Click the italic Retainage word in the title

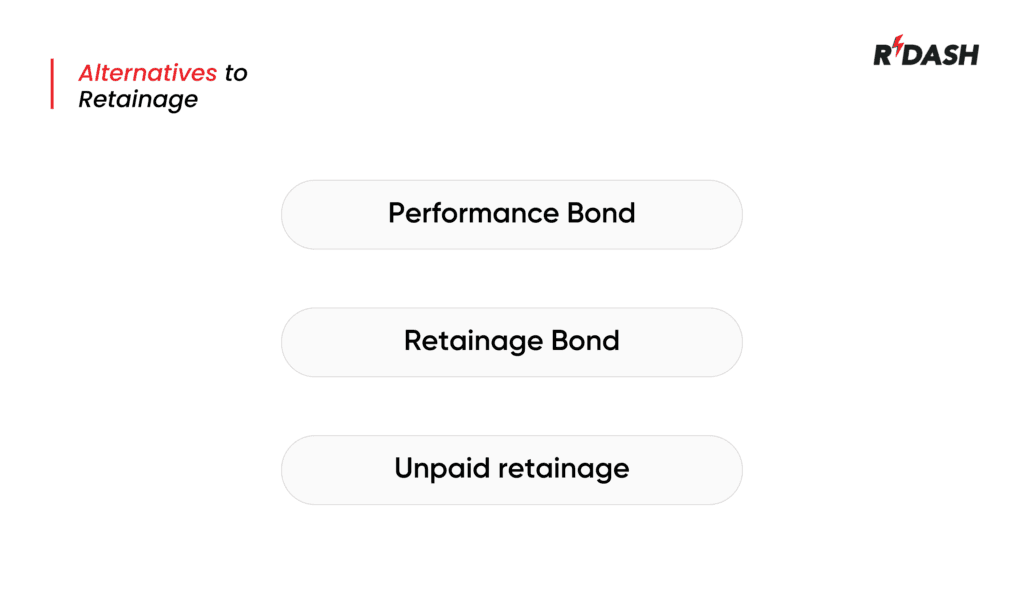(x=138, y=99)
